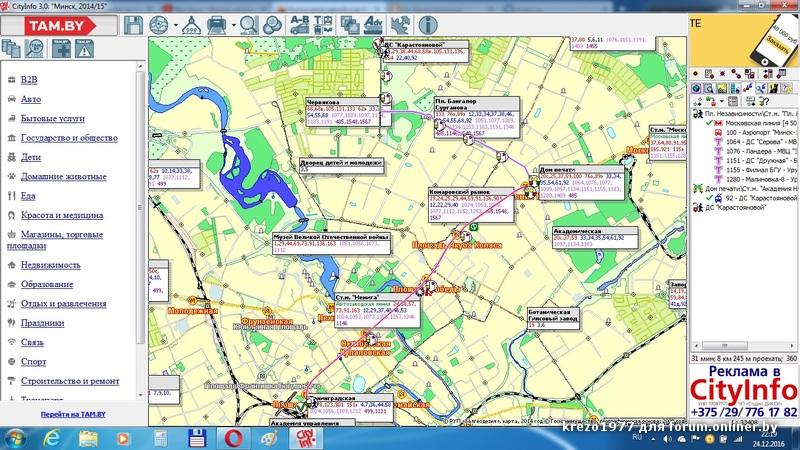Open the settings tools icon
800x450 pixels.
(401, 25)
